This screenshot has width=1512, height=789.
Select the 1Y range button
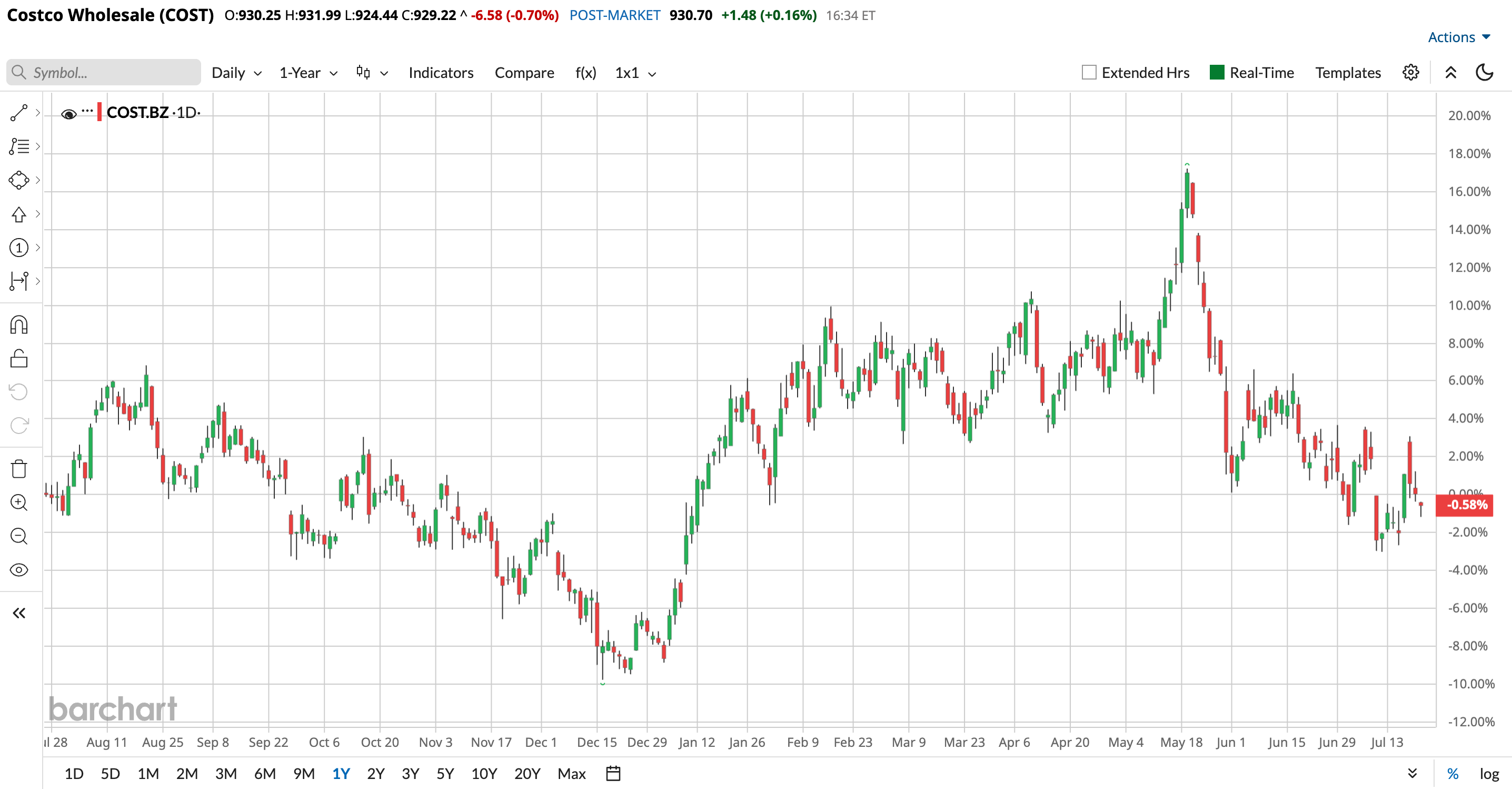click(341, 774)
